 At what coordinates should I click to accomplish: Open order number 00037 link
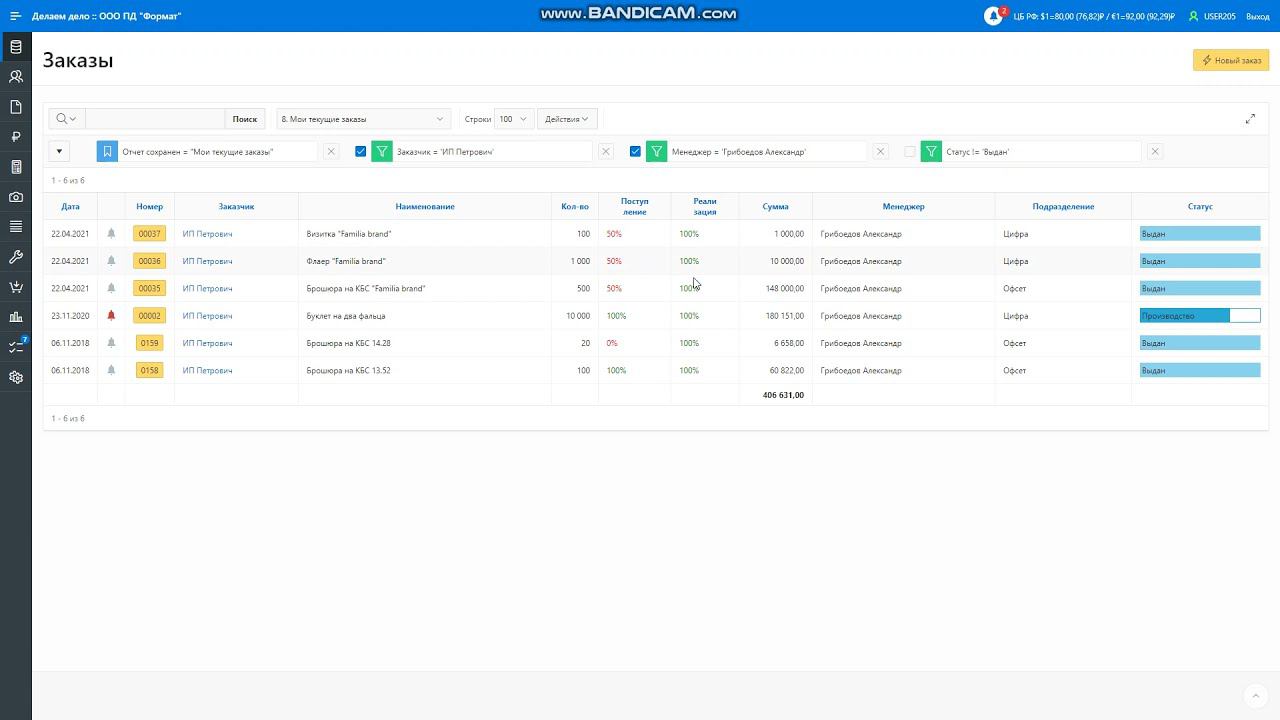149,234
